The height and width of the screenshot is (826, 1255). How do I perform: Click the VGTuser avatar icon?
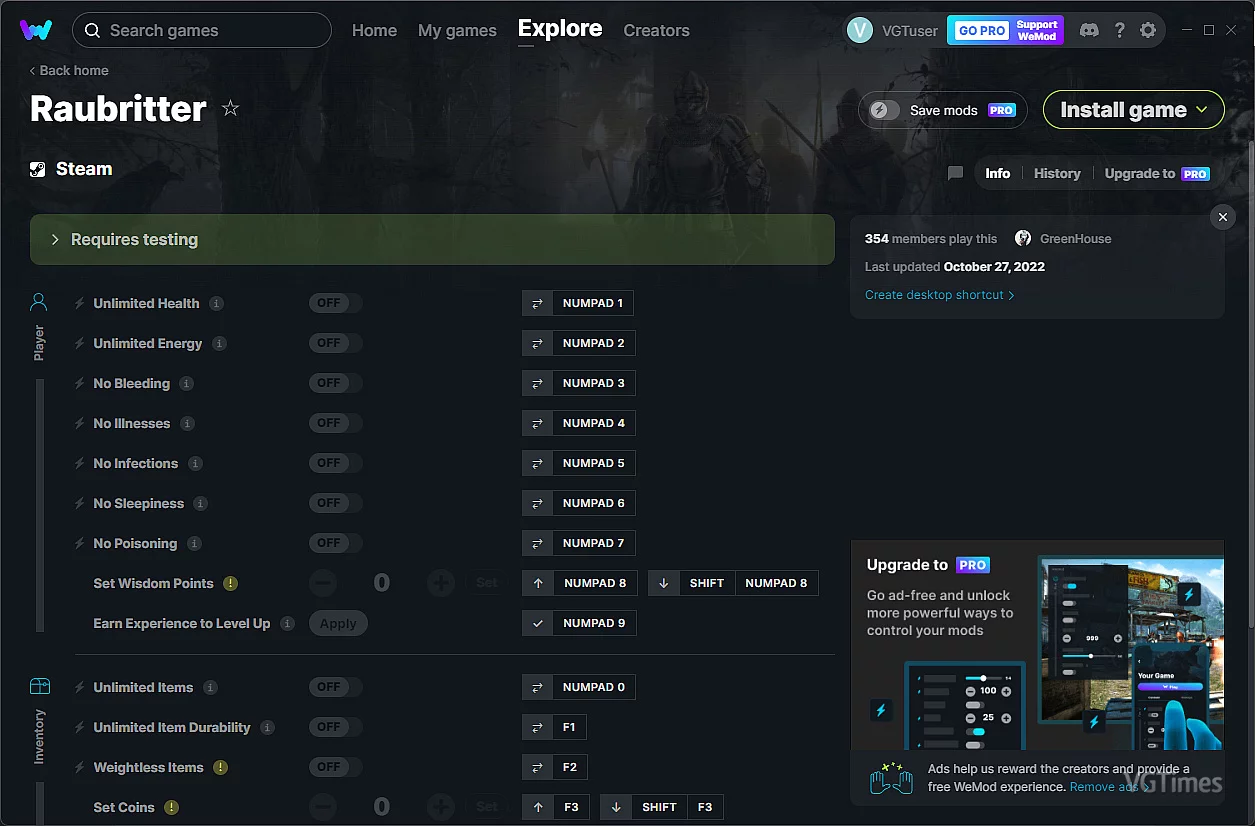pos(860,30)
